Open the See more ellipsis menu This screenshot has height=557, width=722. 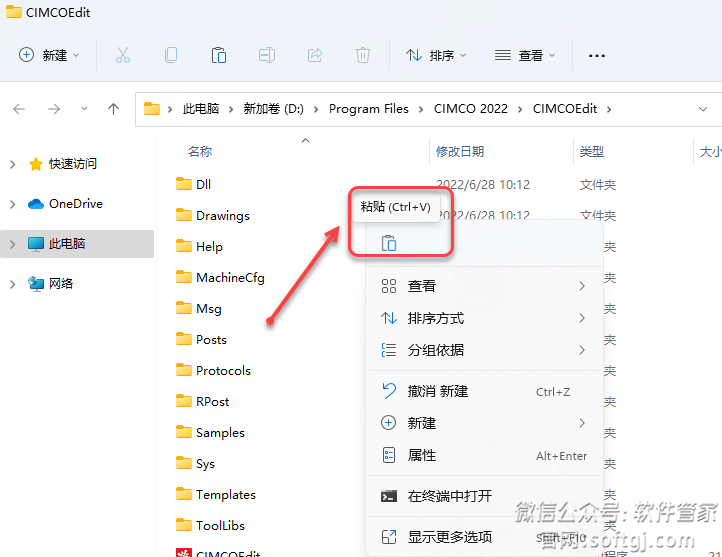click(597, 56)
